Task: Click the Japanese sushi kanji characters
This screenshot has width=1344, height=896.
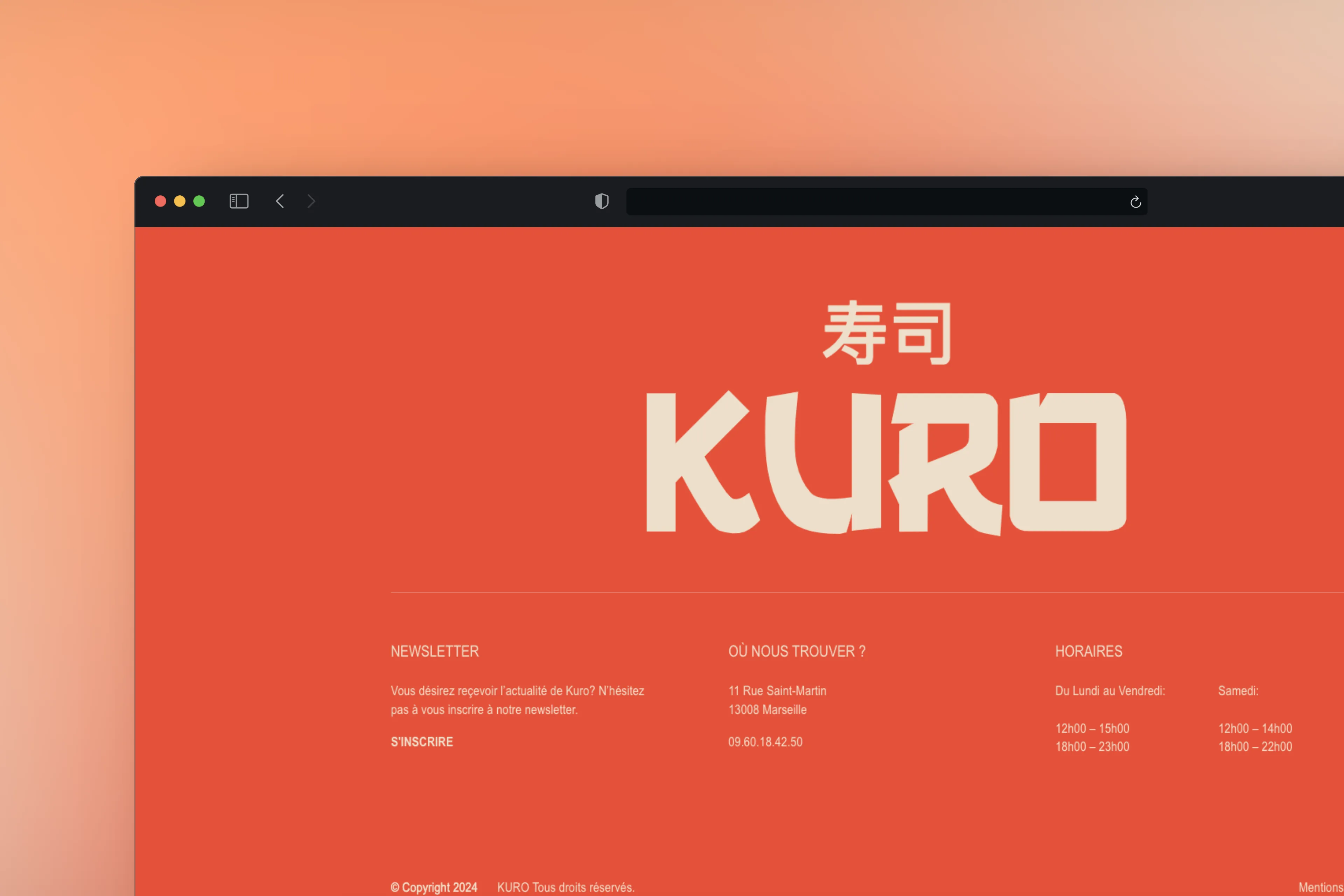Action: pos(887,332)
